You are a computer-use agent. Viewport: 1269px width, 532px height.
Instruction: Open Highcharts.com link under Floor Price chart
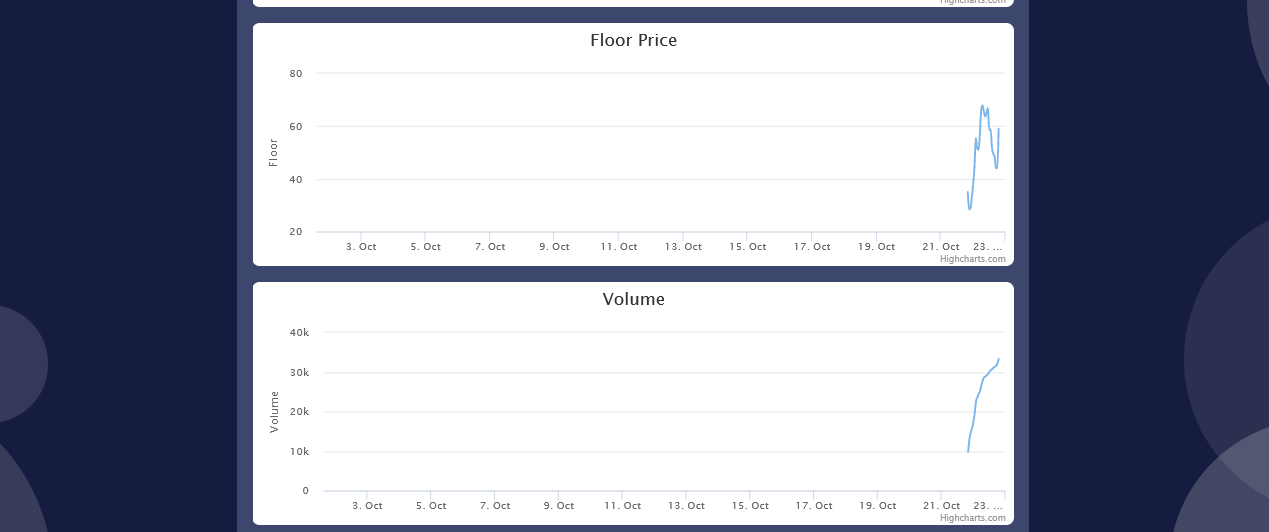pyautogui.click(x=972, y=259)
